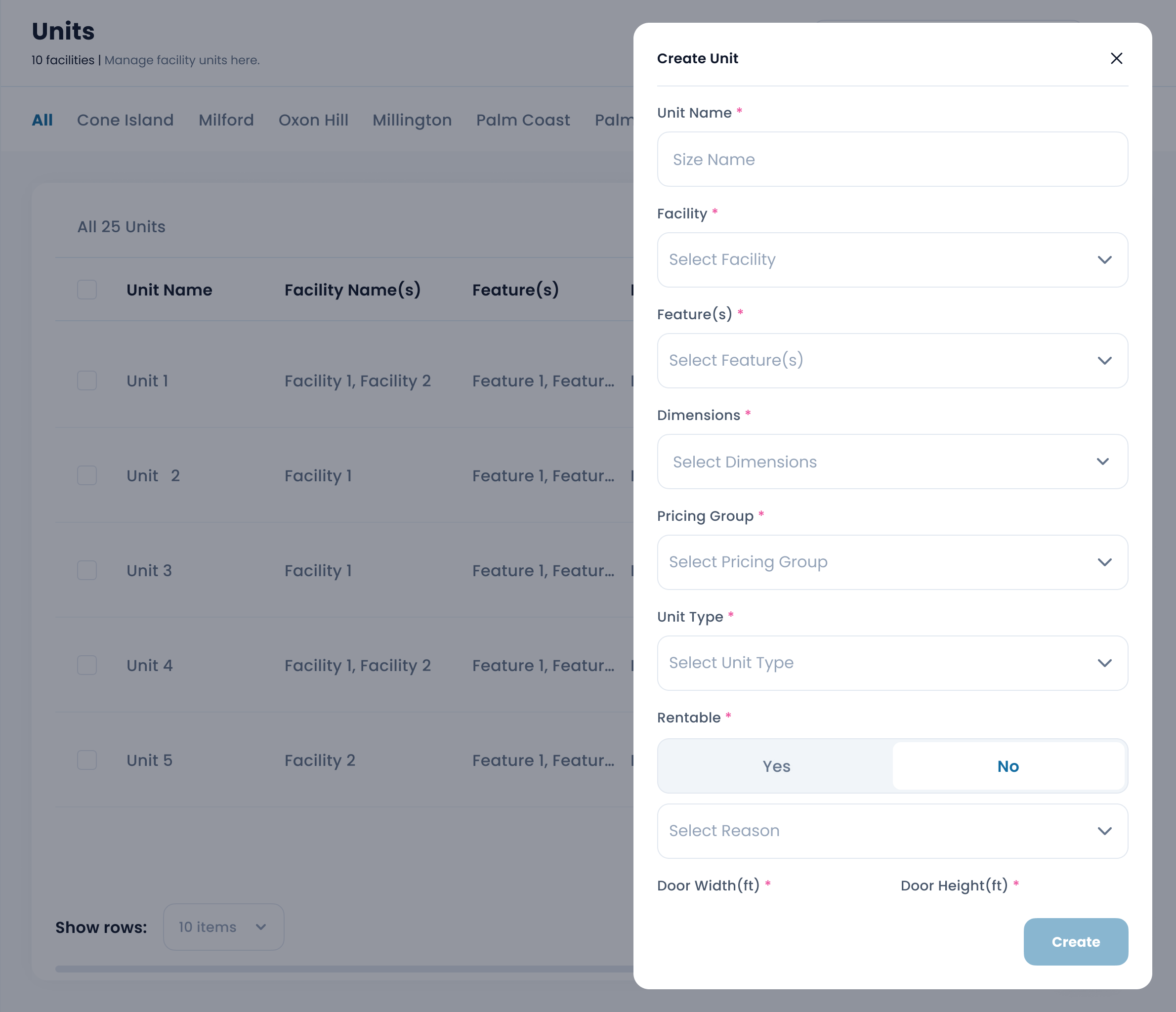Viewport: 1176px width, 1012px height.
Task: Switch to the Millington tab
Action: [412, 120]
